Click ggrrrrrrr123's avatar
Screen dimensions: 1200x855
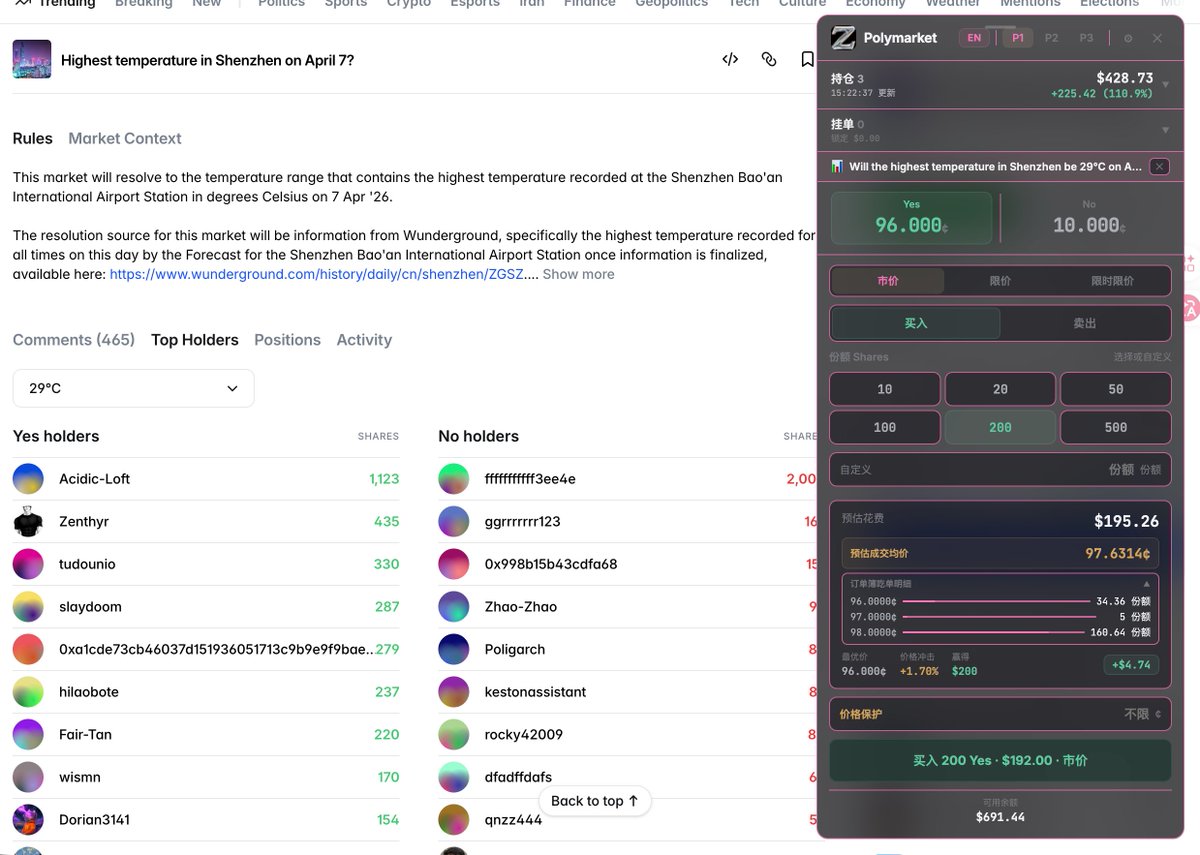(x=454, y=521)
